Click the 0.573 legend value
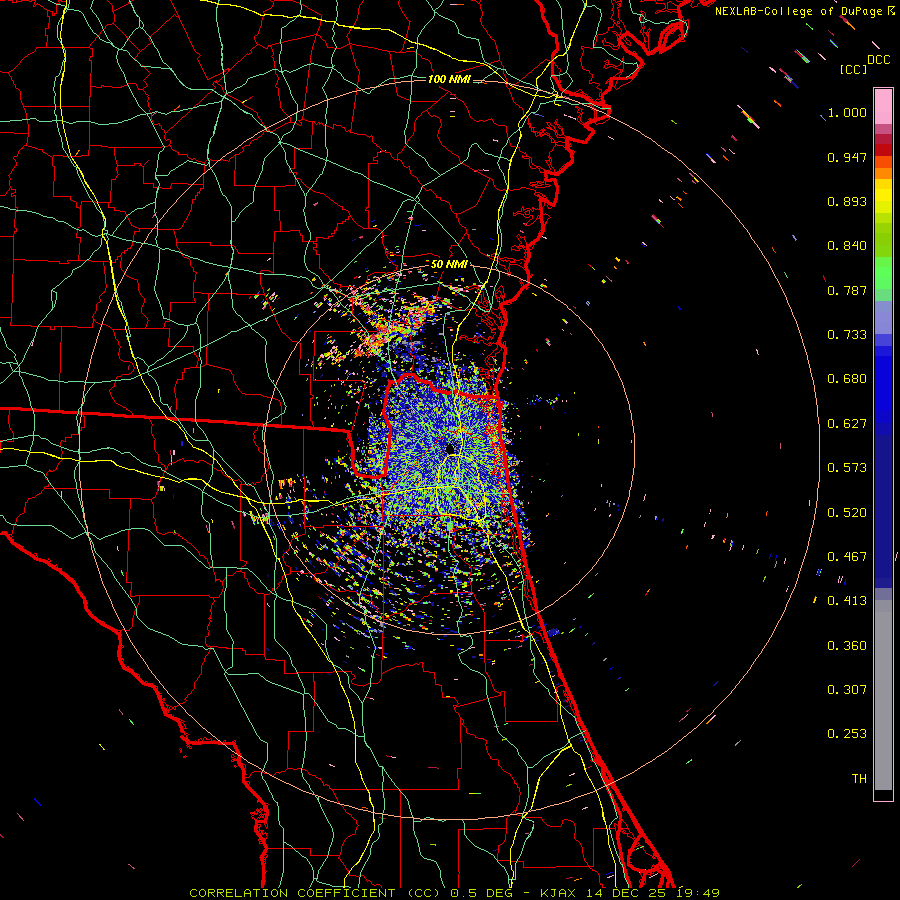Viewport: 900px width, 900px height. pos(847,468)
